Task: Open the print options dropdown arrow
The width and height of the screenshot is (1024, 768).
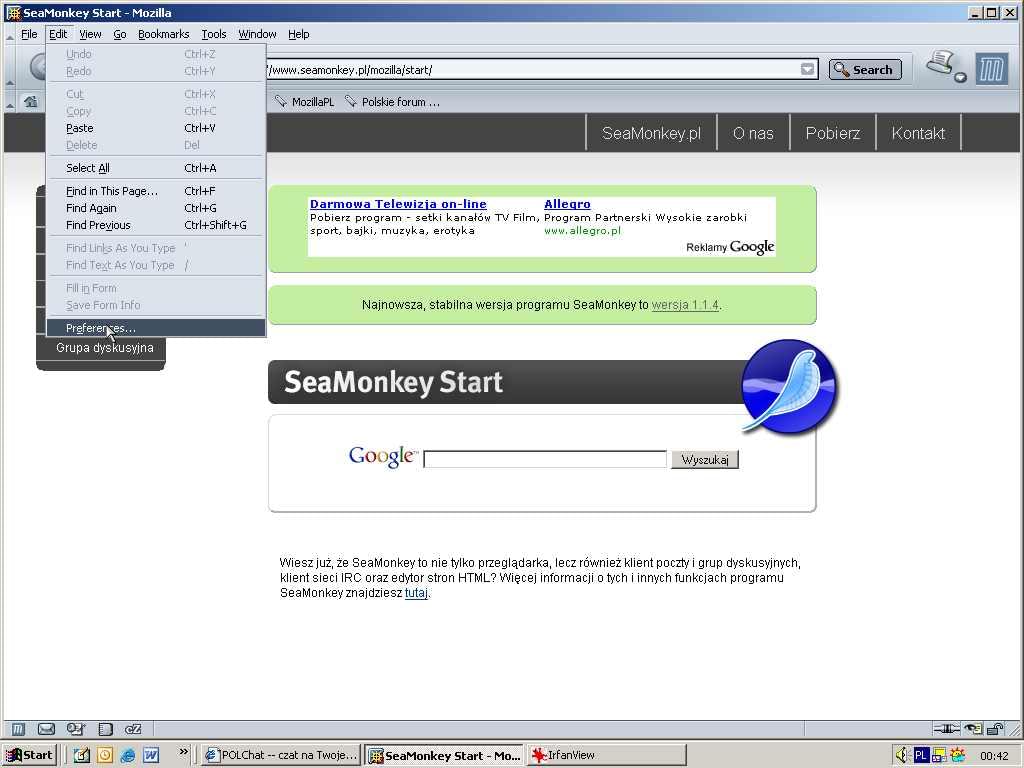Action: [960, 78]
